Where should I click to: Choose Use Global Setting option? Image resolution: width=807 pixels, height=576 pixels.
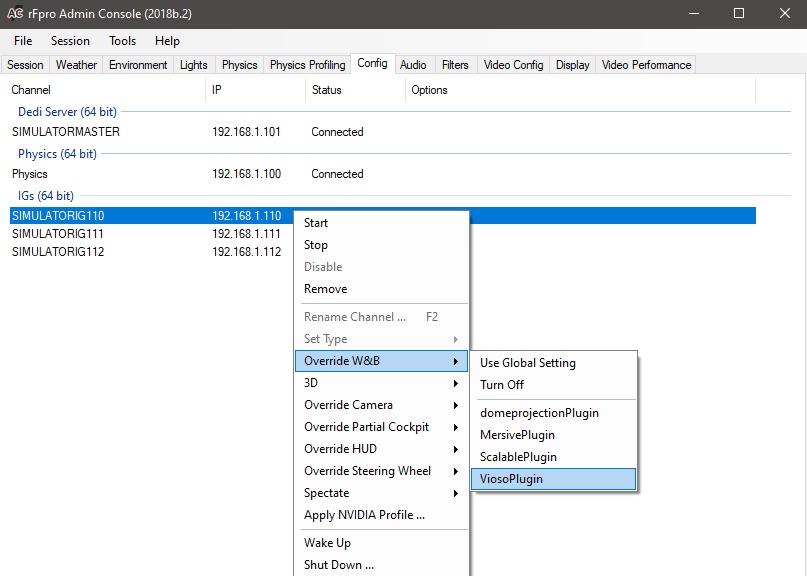(x=528, y=363)
